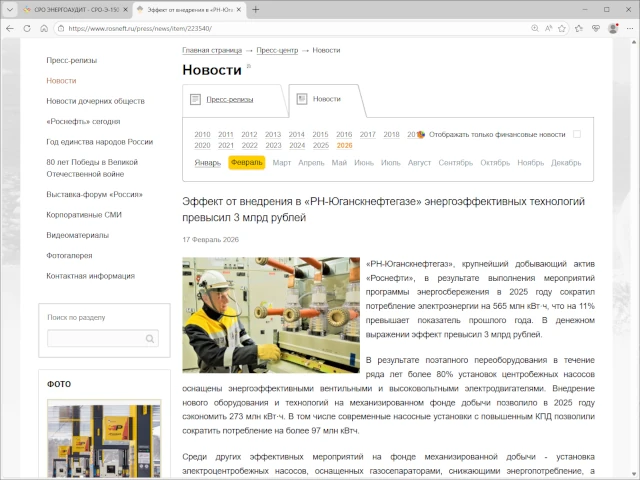The width and height of the screenshot is (640, 480).
Task: Select year 2014 in archive
Action: (297, 134)
